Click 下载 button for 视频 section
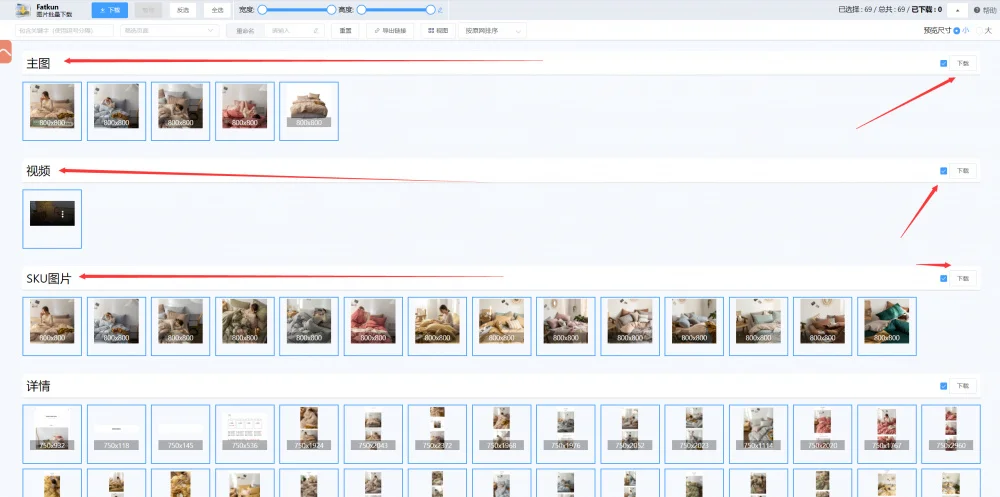This screenshot has height=497, width=1000. click(x=962, y=170)
